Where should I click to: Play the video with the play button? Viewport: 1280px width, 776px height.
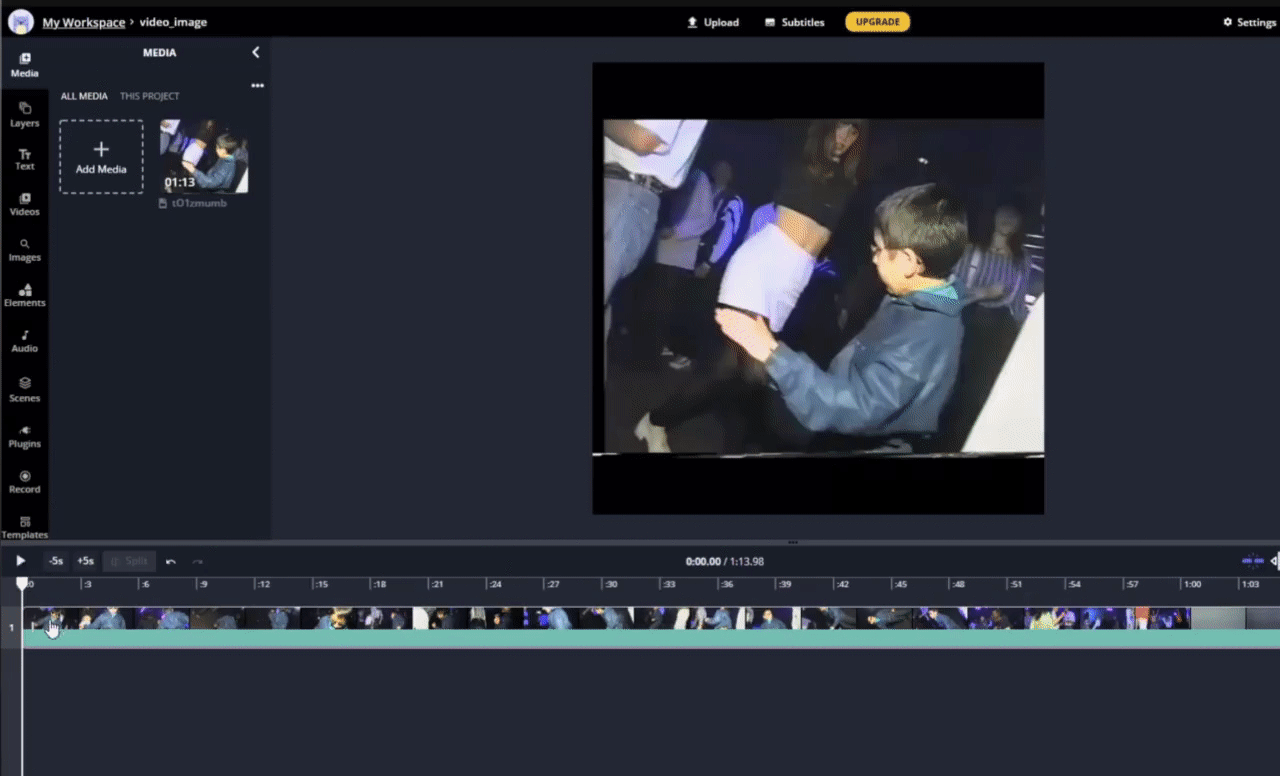pos(20,561)
